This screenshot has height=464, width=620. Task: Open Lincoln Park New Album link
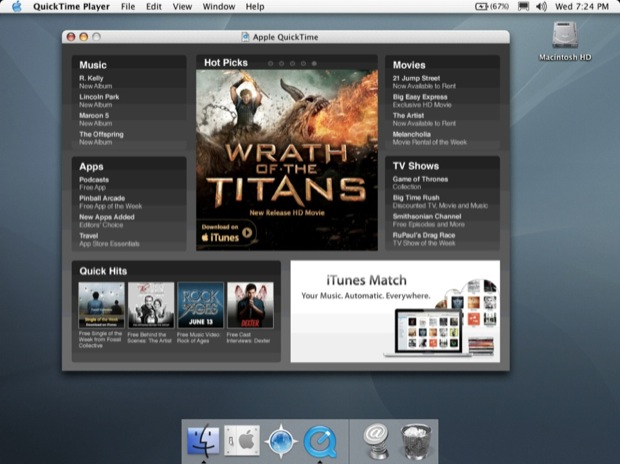point(99,100)
